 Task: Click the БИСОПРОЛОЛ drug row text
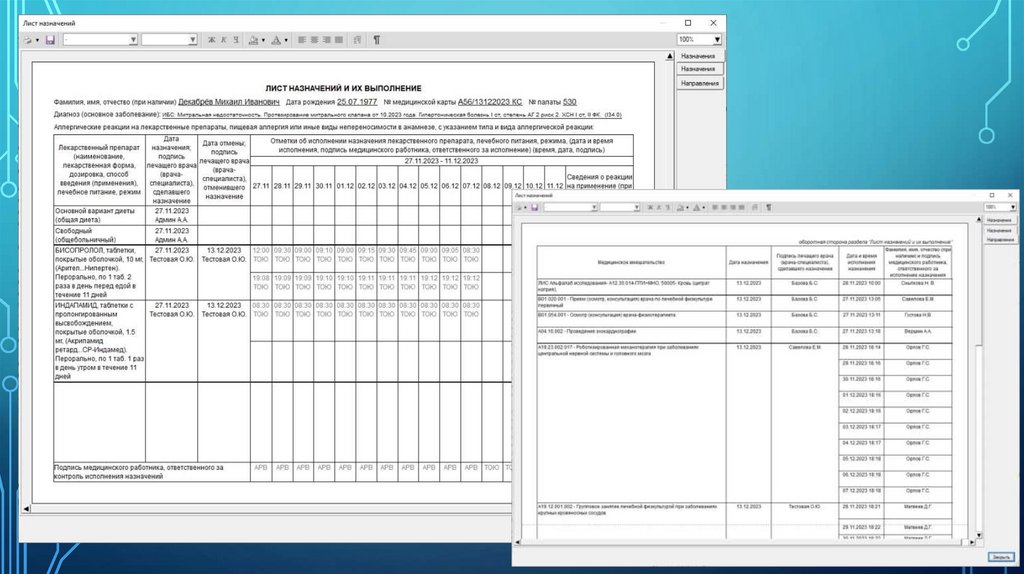99,272
